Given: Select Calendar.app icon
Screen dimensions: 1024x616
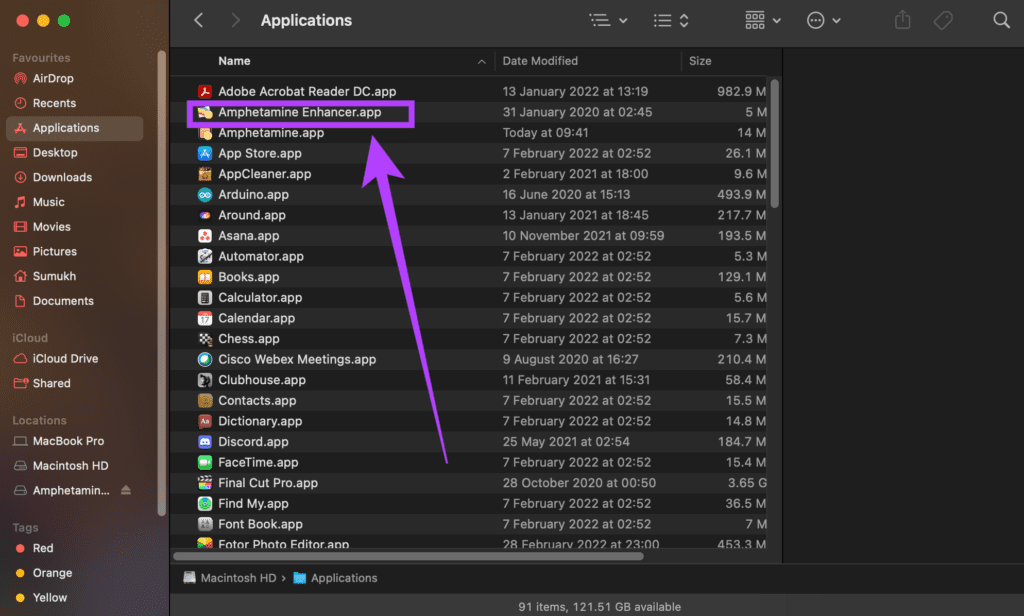Looking at the screenshot, I should point(205,318).
